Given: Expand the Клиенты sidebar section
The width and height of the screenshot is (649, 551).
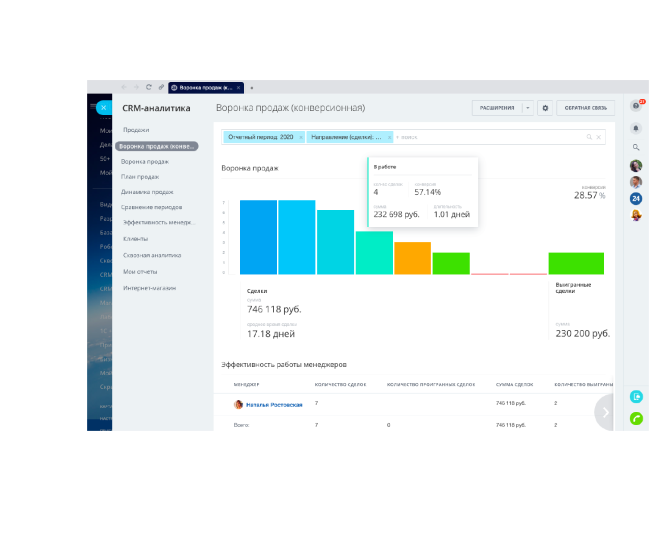Looking at the screenshot, I should 135,239.
